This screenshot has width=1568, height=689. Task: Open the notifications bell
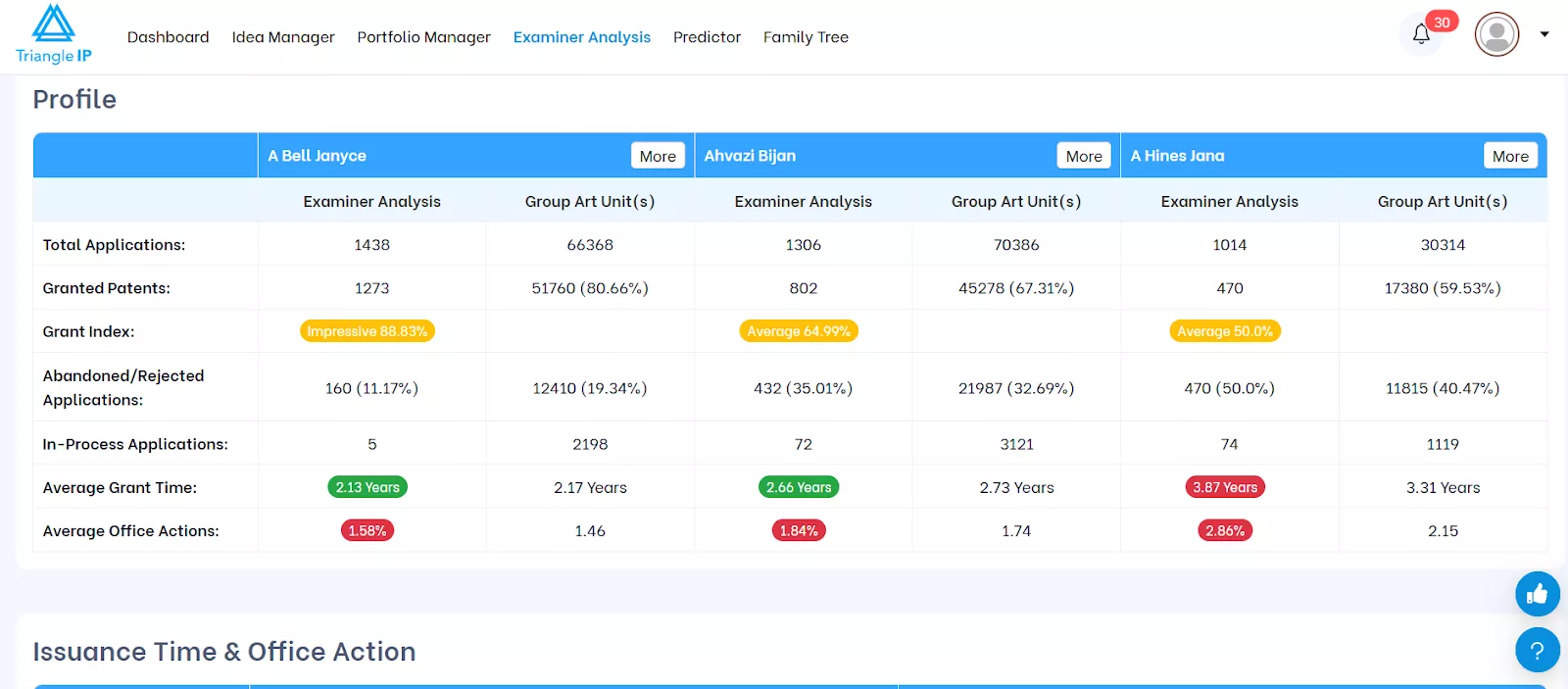point(1421,35)
